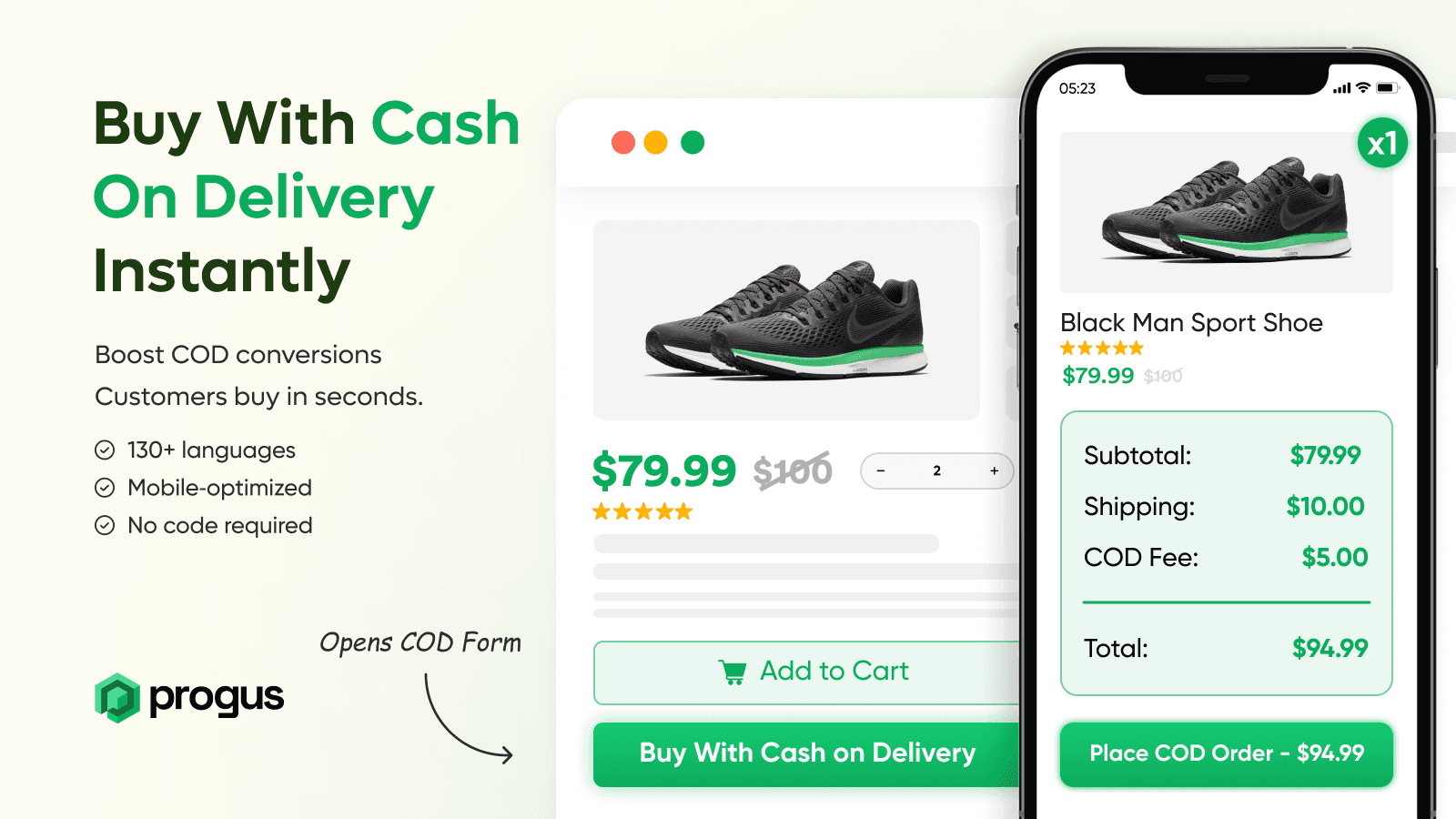Click the Mobile-optimized checkmark icon
The image size is (1456, 819).
(106, 488)
